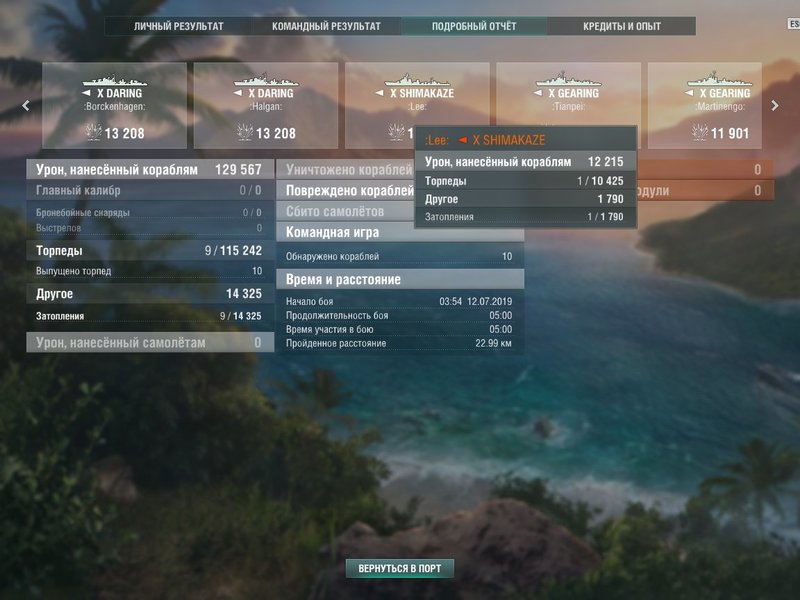The height and width of the screenshot is (600, 800).
Task: Click the damage icon on Halgan's card
Action: 245,133
